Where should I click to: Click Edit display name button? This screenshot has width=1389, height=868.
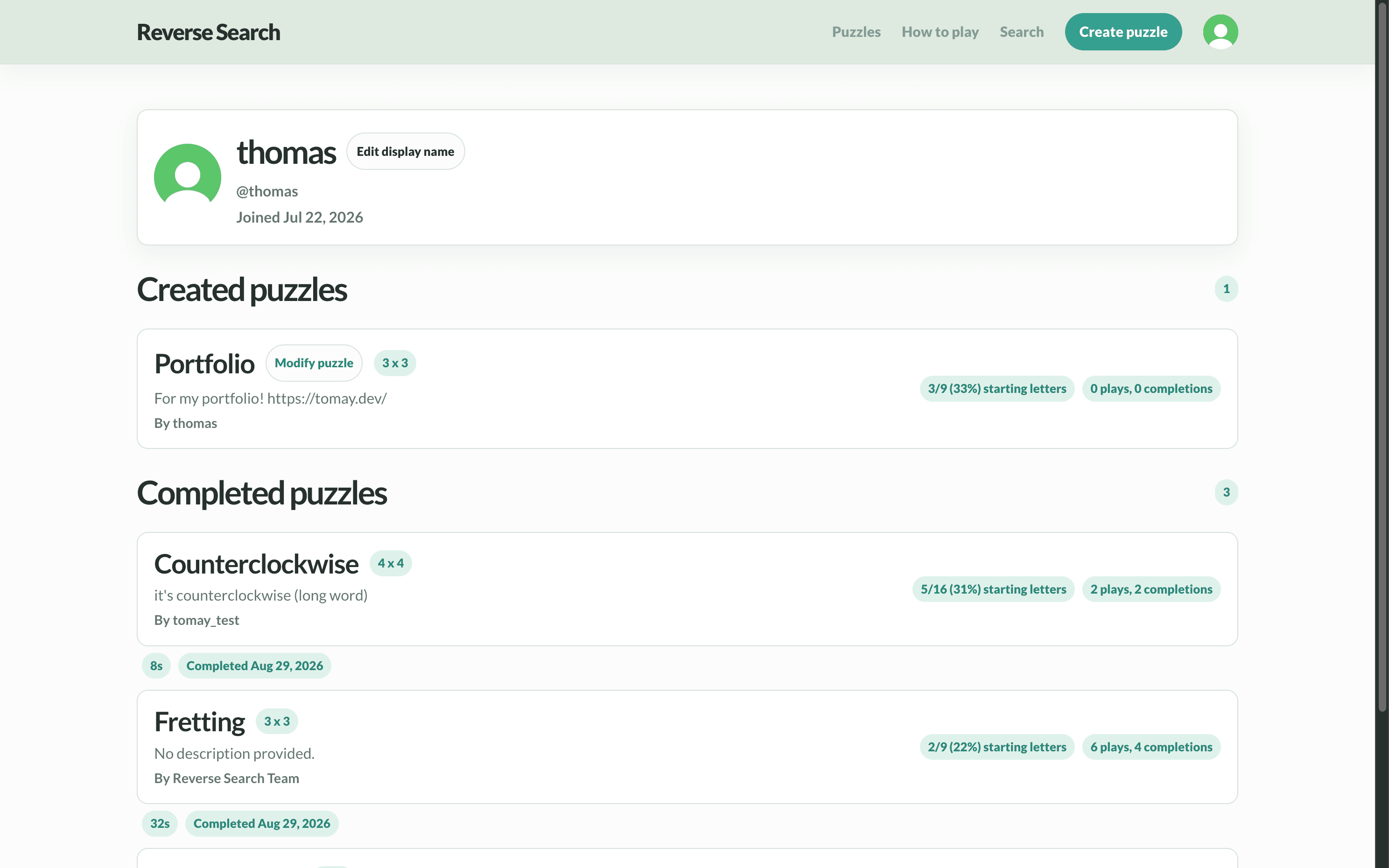click(x=405, y=151)
